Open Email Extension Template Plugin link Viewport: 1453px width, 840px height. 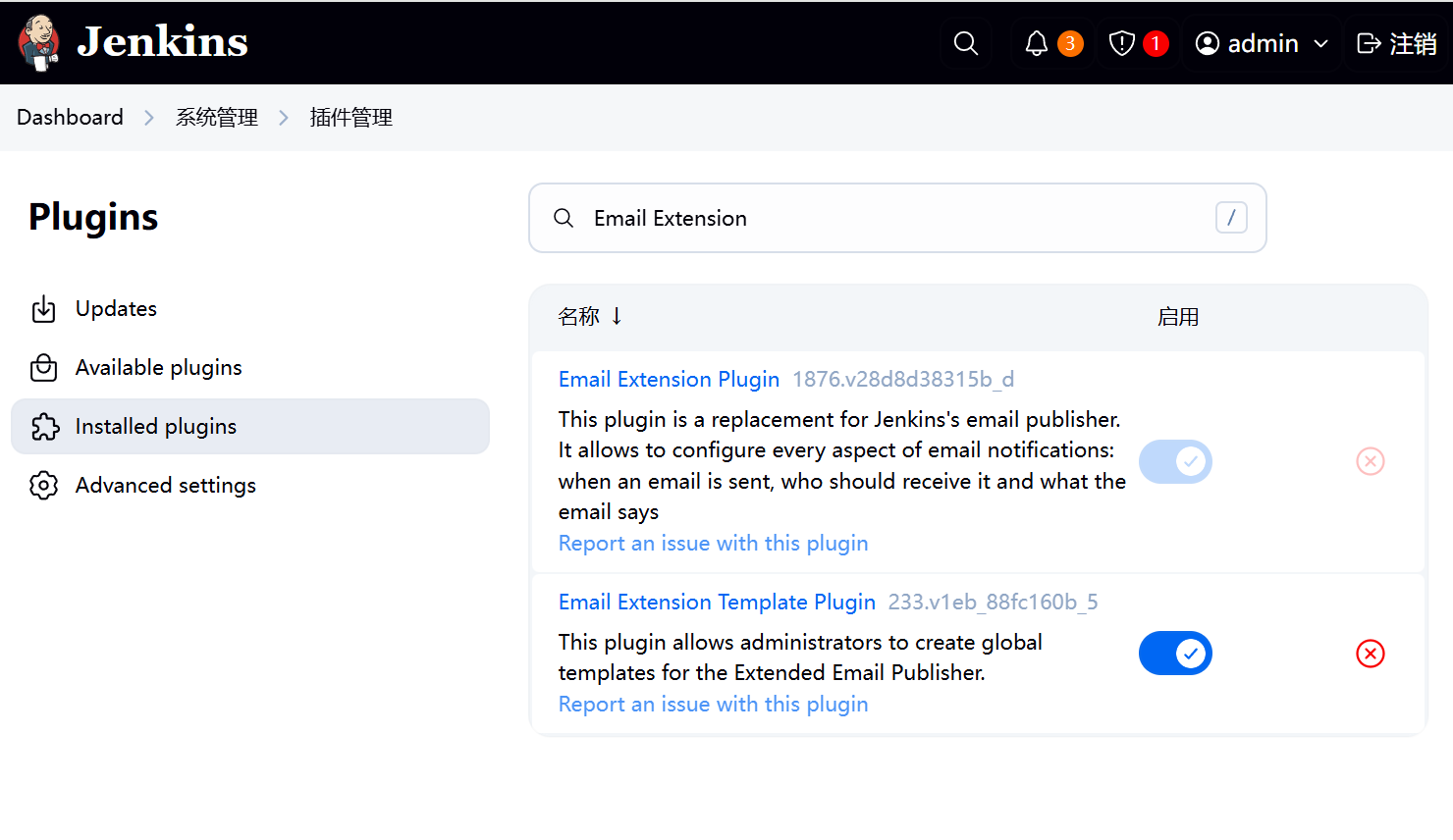[717, 603]
